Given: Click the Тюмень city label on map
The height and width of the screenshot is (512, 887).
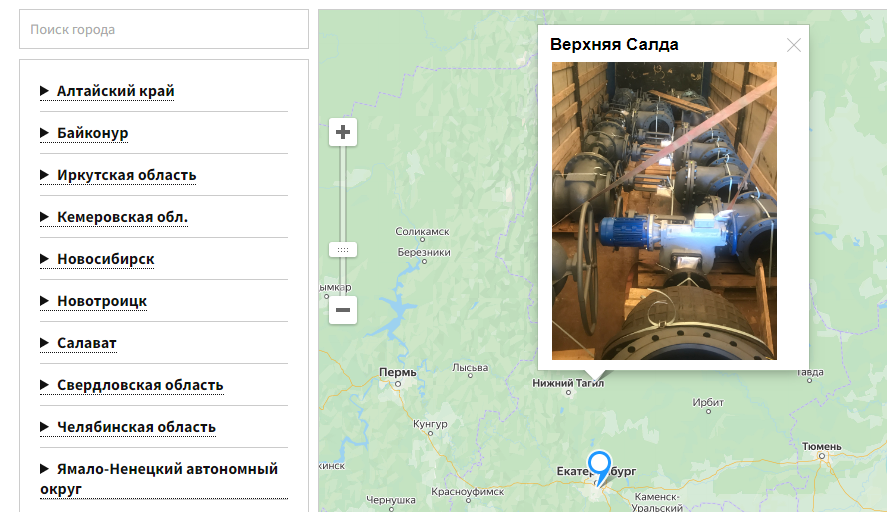Looking at the screenshot, I should tap(822, 446).
